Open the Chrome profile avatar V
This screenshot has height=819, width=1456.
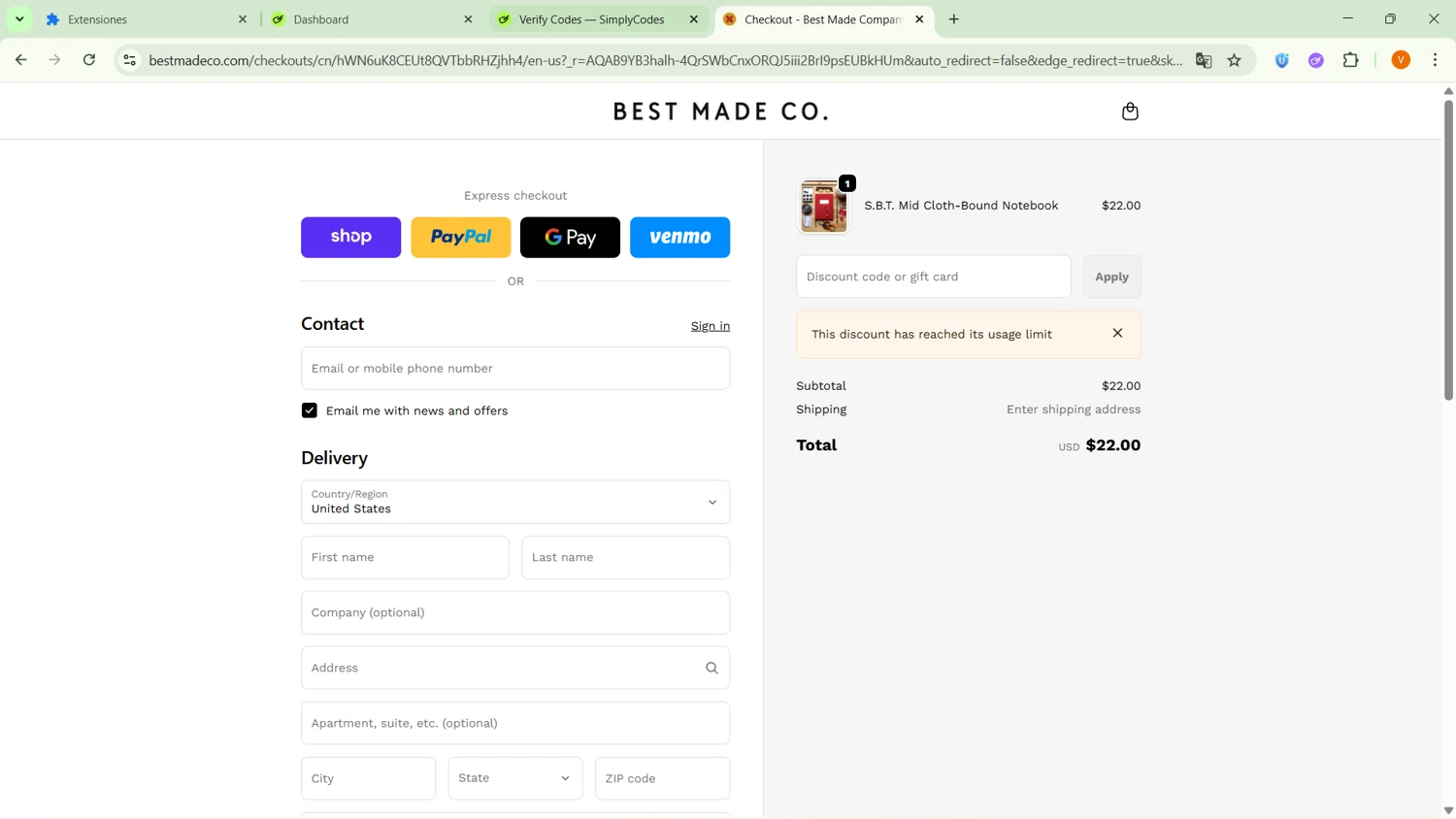(x=1401, y=60)
